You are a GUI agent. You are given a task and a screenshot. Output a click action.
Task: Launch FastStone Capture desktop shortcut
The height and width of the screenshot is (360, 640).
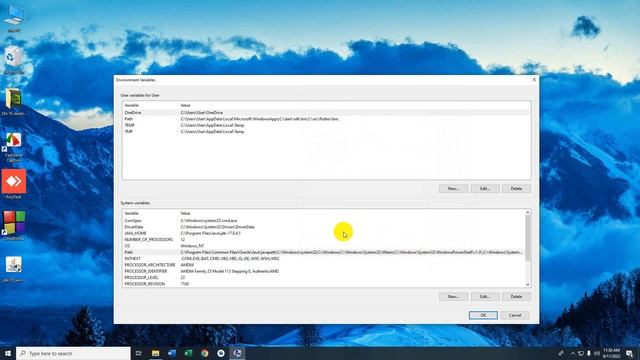click(x=13, y=147)
